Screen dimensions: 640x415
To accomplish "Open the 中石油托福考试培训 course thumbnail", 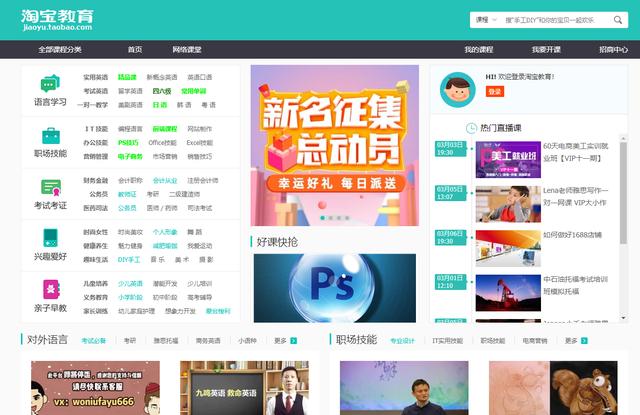I will tap(508, 293).
